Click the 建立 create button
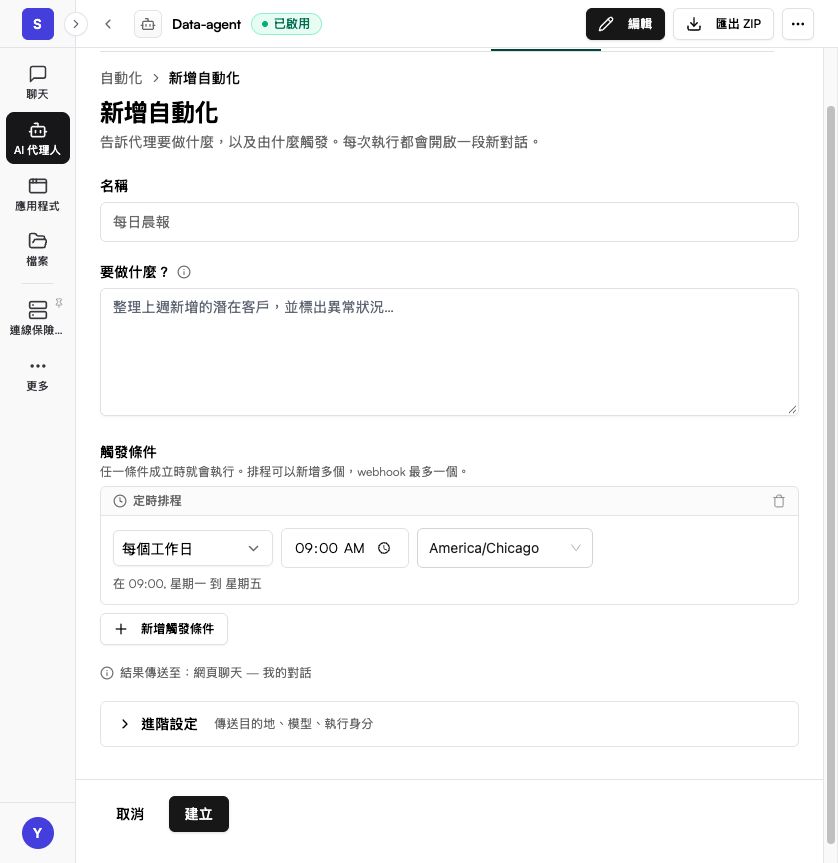The width and height of the screenshot is (838, 863). click(199, 814)
